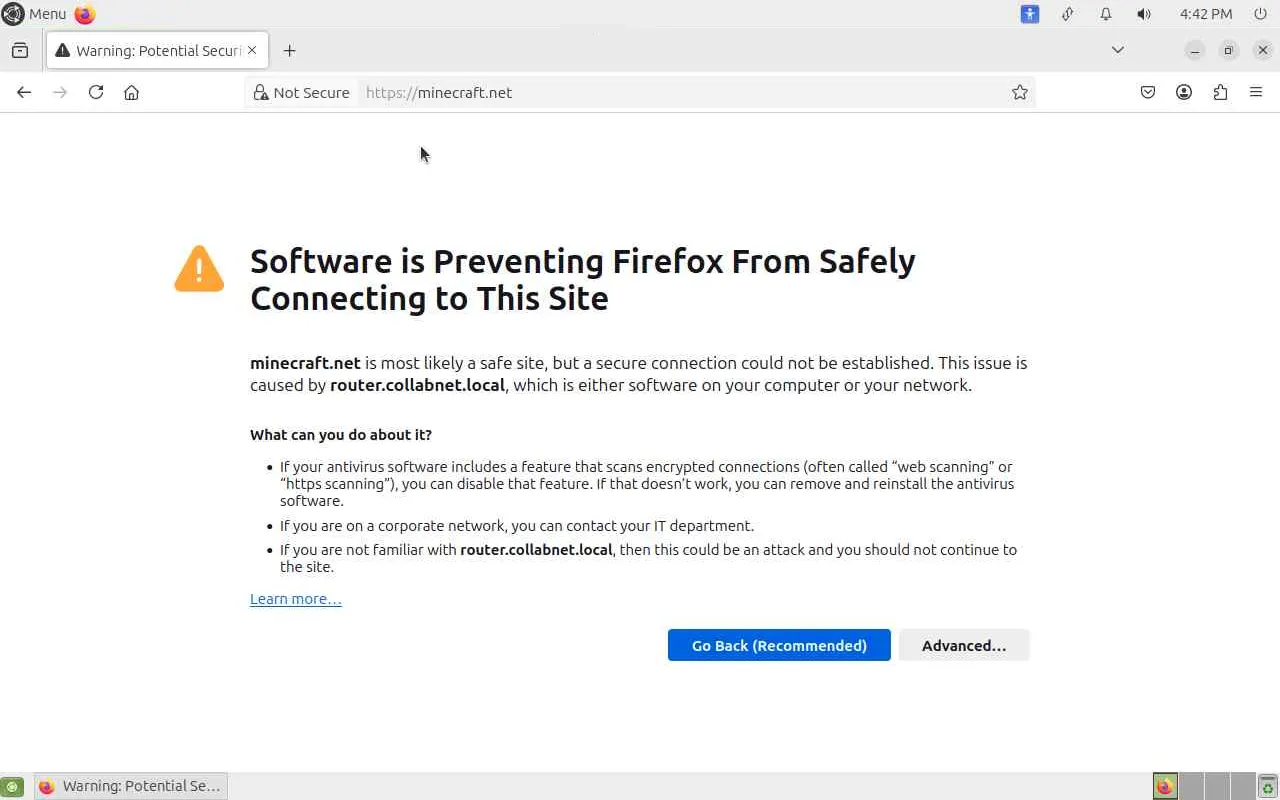The image size is (1280, 800).
Task: Open Firefox account menu
Action: pos(1184,92)
